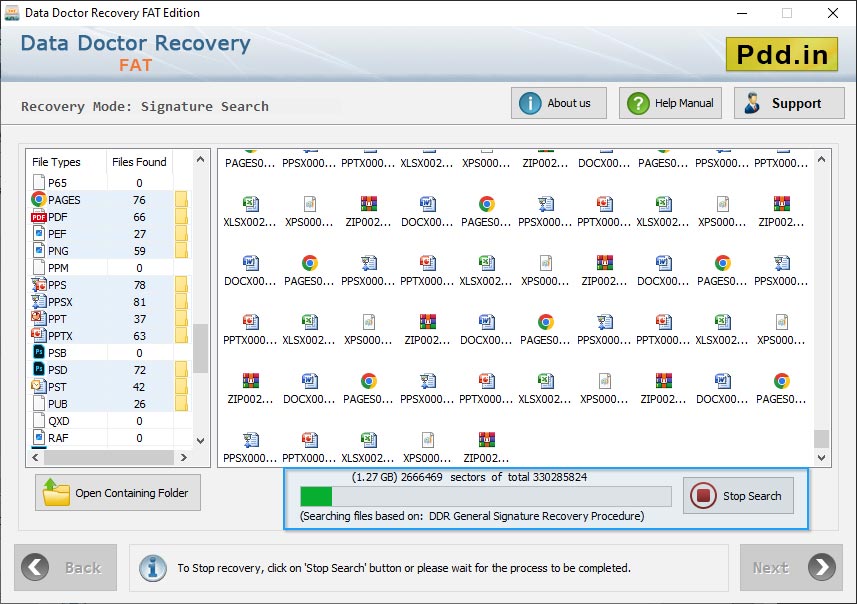Click recovered files pane scrollbar thumb
Image resolution: width=857 pixels, height=604 pixels.
coord(821,438)
